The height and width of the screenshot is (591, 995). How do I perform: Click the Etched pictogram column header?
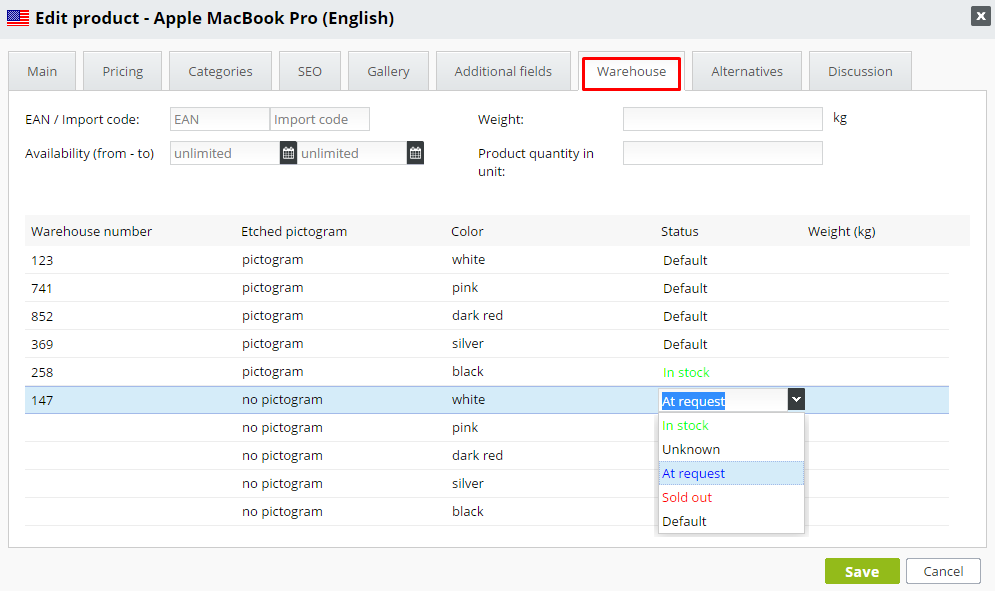click(x=294, y=231)
